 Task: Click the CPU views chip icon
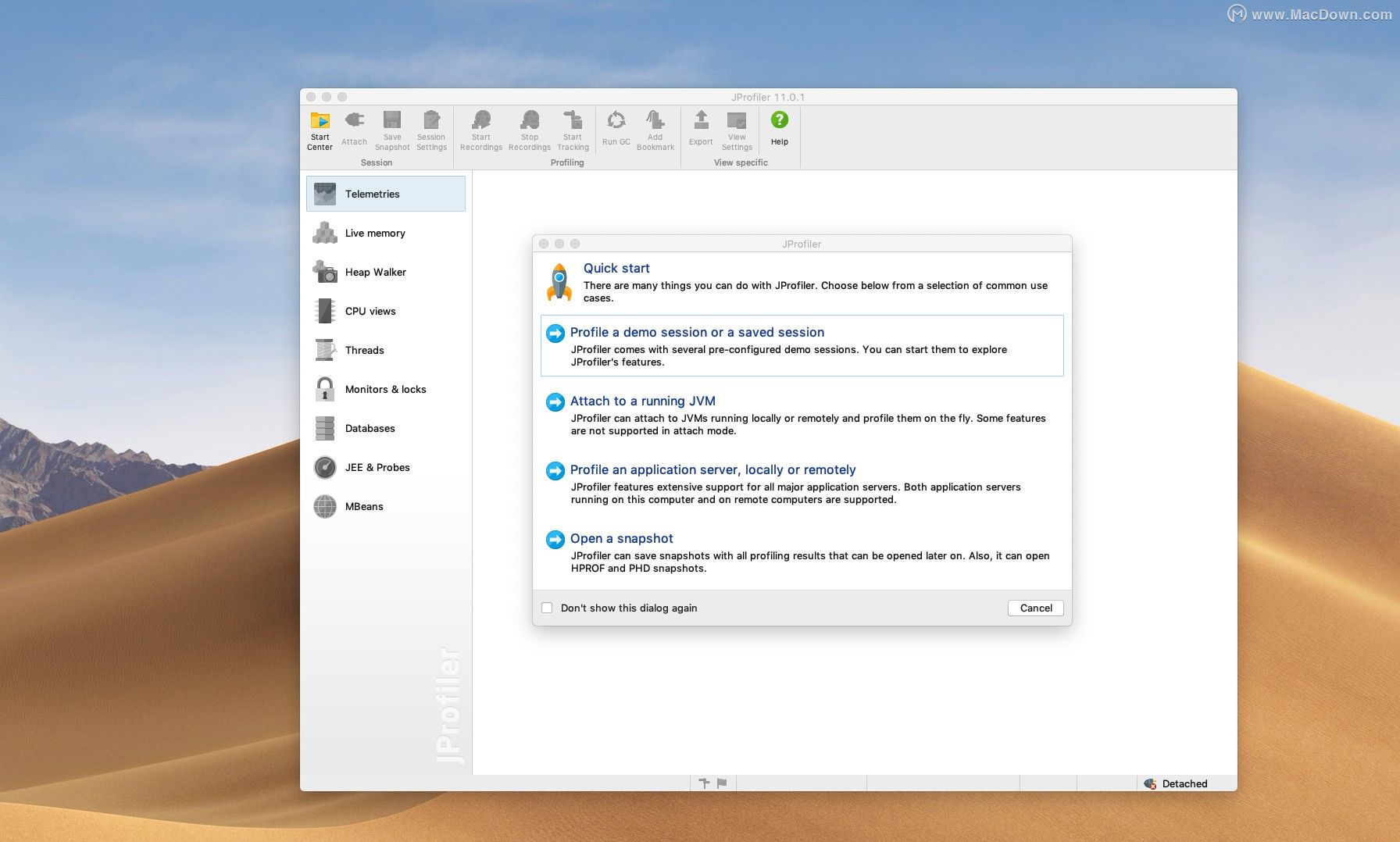(325, 311)
